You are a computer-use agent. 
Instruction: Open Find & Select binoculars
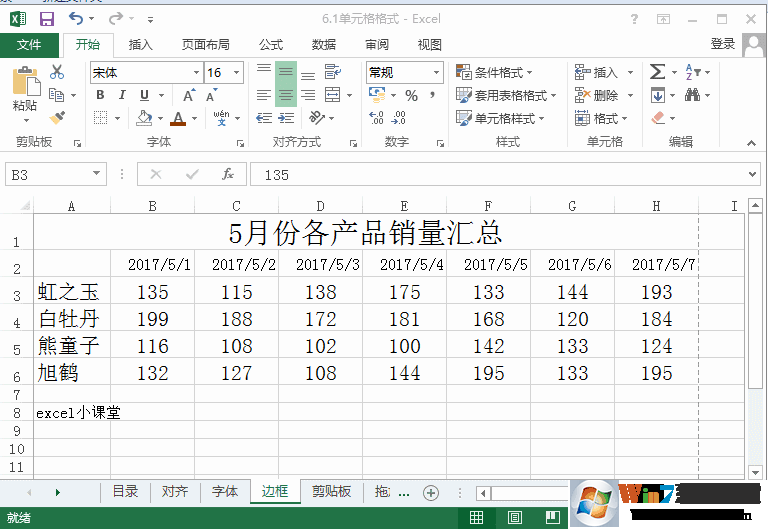coord(692,95)
